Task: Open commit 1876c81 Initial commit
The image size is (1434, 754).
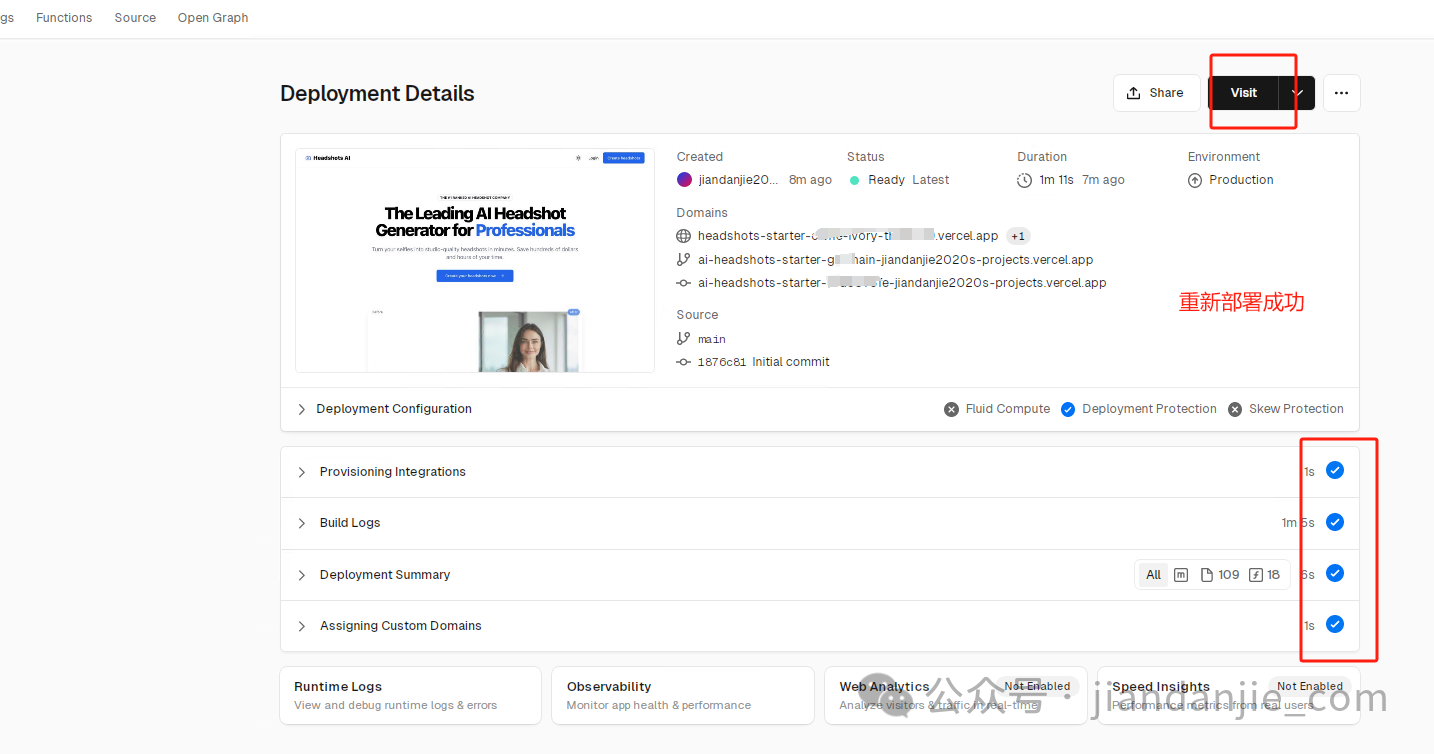Action: tap(764, 362)
